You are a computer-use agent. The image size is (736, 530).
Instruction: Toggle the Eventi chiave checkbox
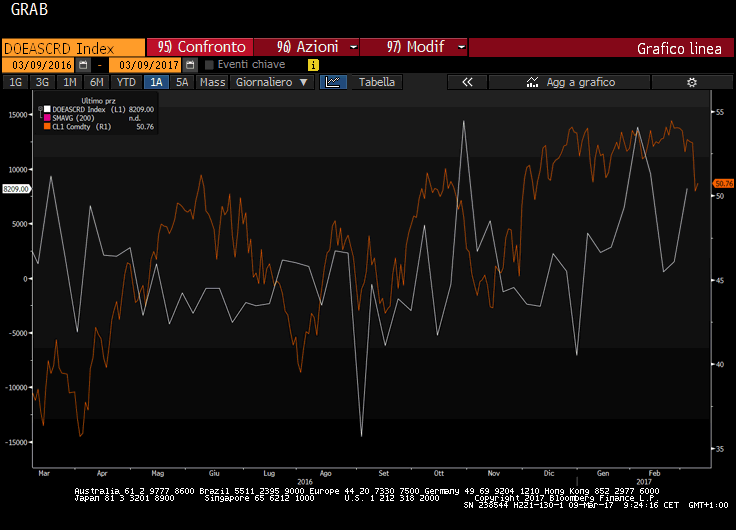click(x=209, y=65)
